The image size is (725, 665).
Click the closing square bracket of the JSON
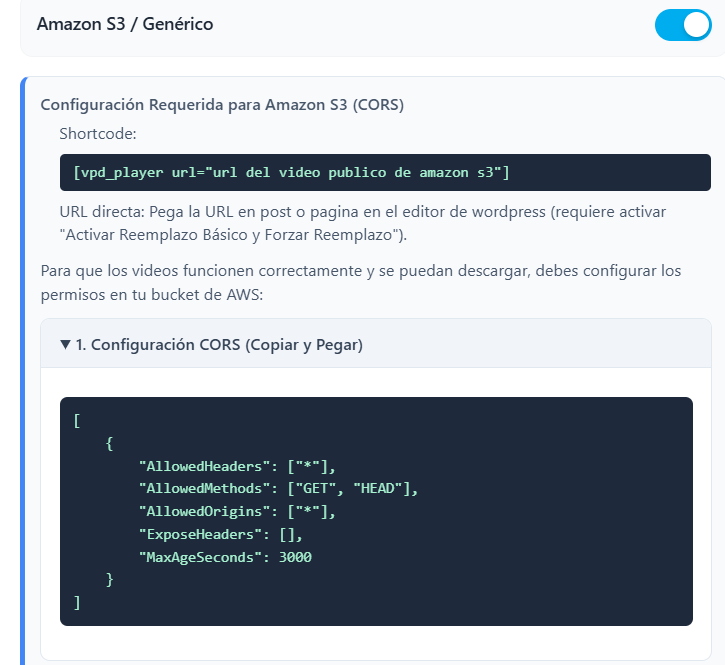coord(77,602)
